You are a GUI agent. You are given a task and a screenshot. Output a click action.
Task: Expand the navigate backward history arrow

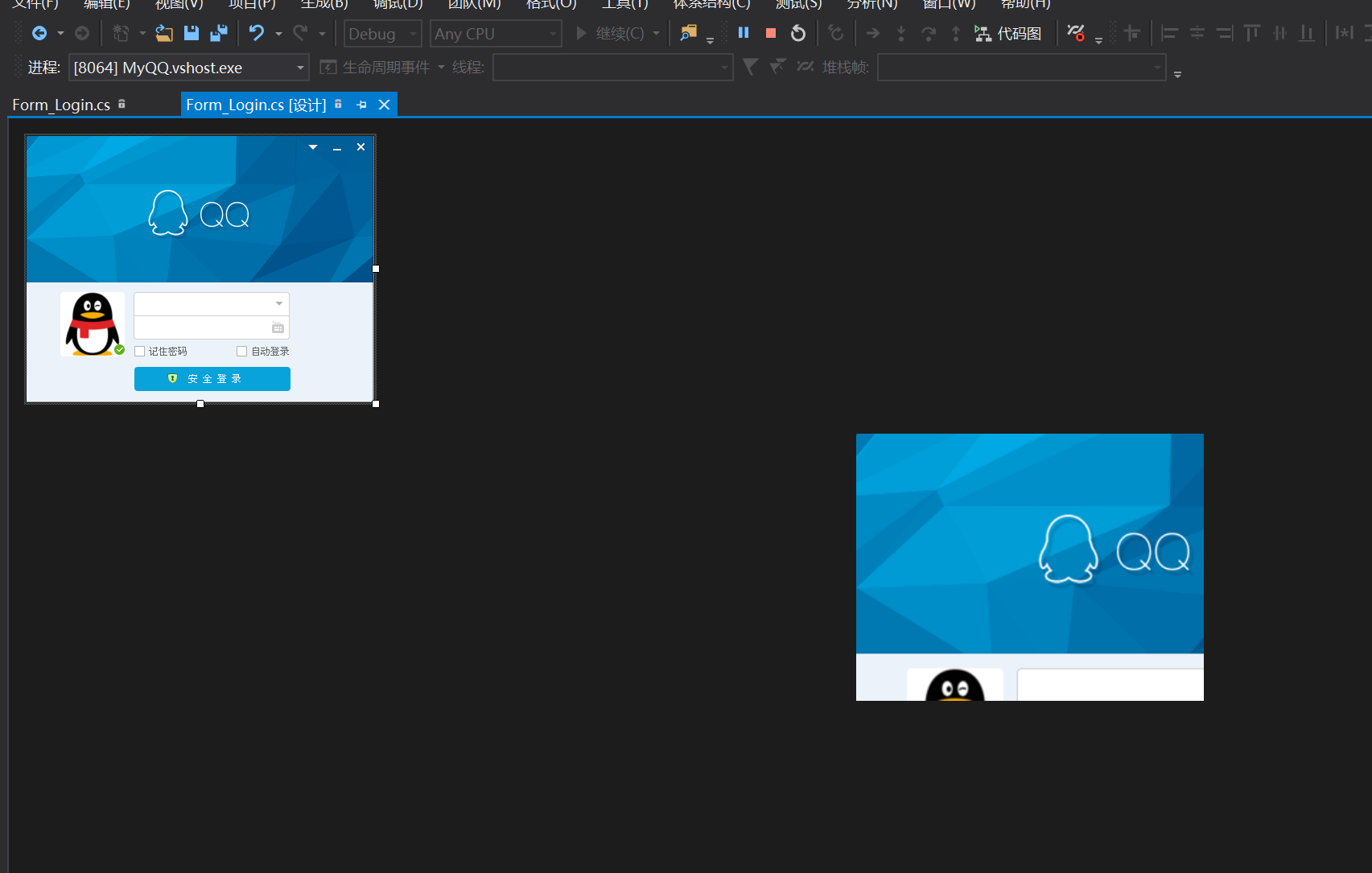(60, 34)
